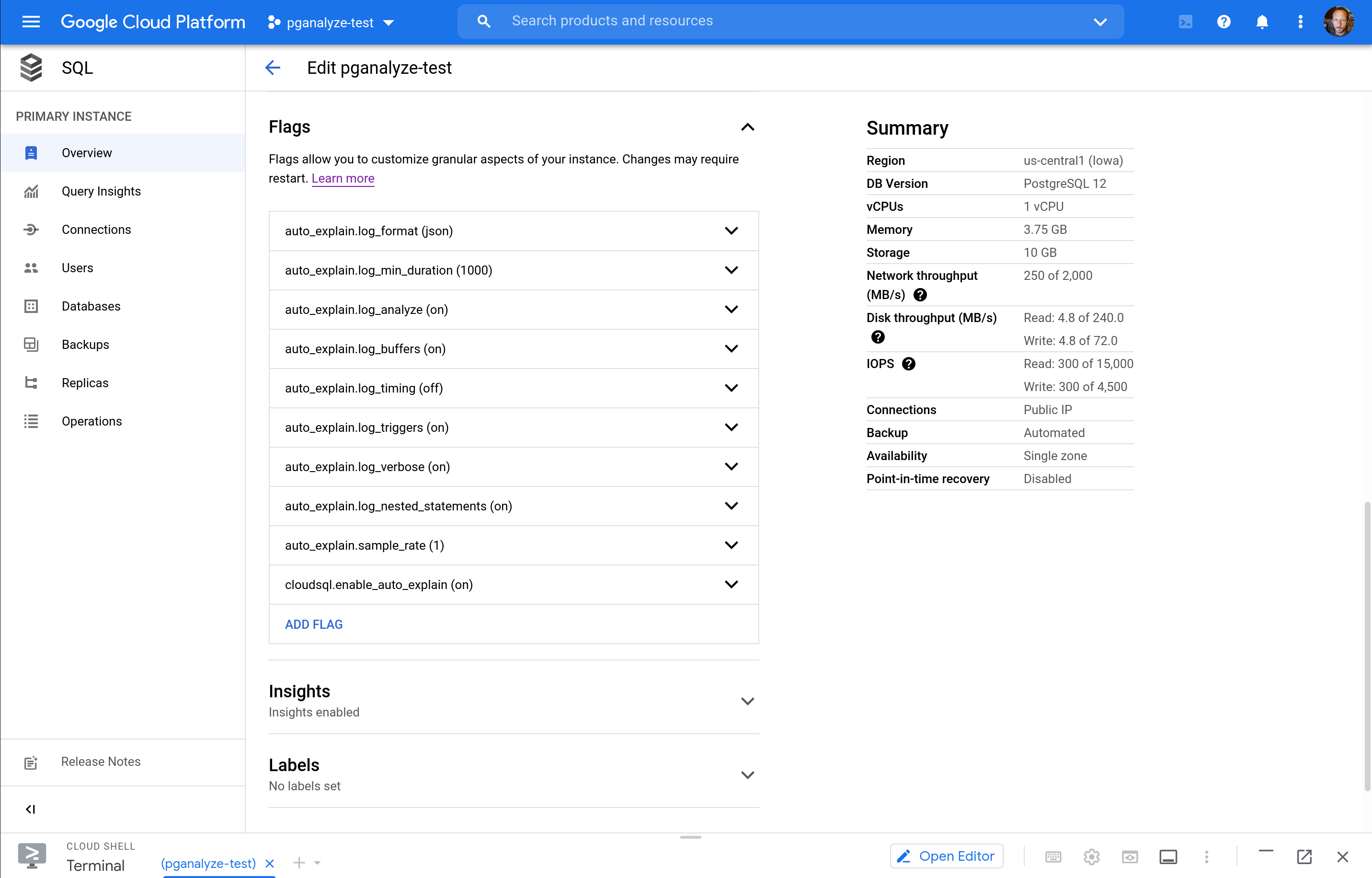Open the Databases page

(123, 306)
